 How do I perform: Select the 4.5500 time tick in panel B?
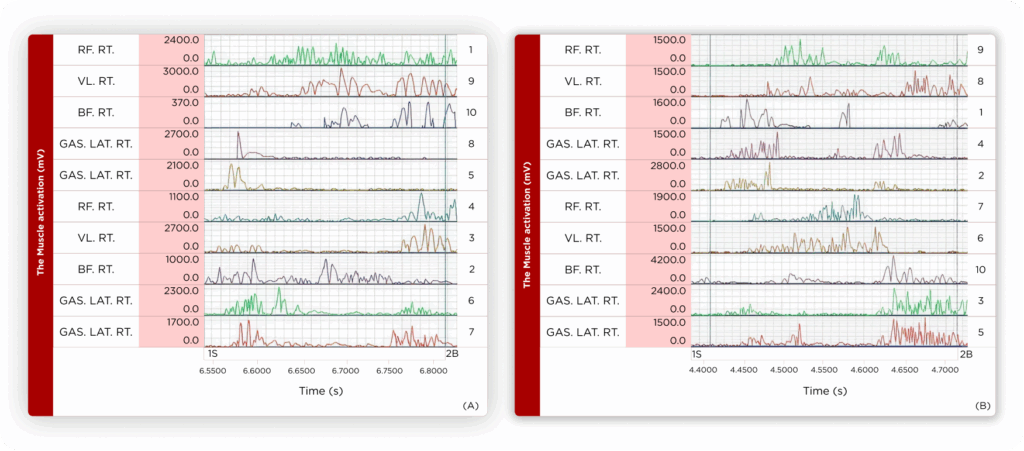coord(825,370)
